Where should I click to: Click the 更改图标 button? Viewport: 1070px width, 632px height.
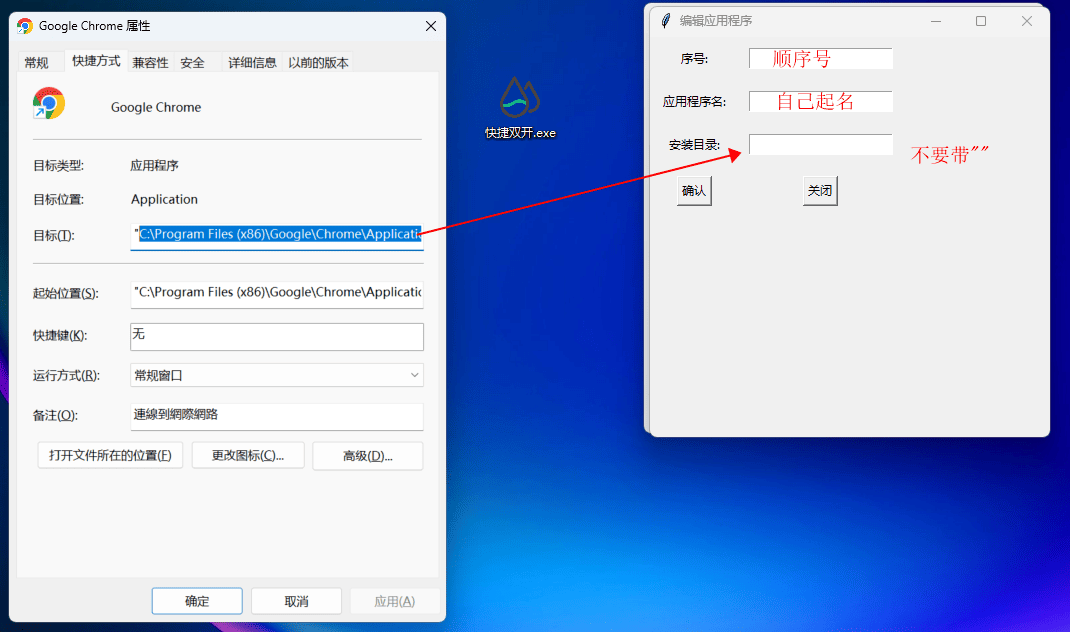pos(248,456)
